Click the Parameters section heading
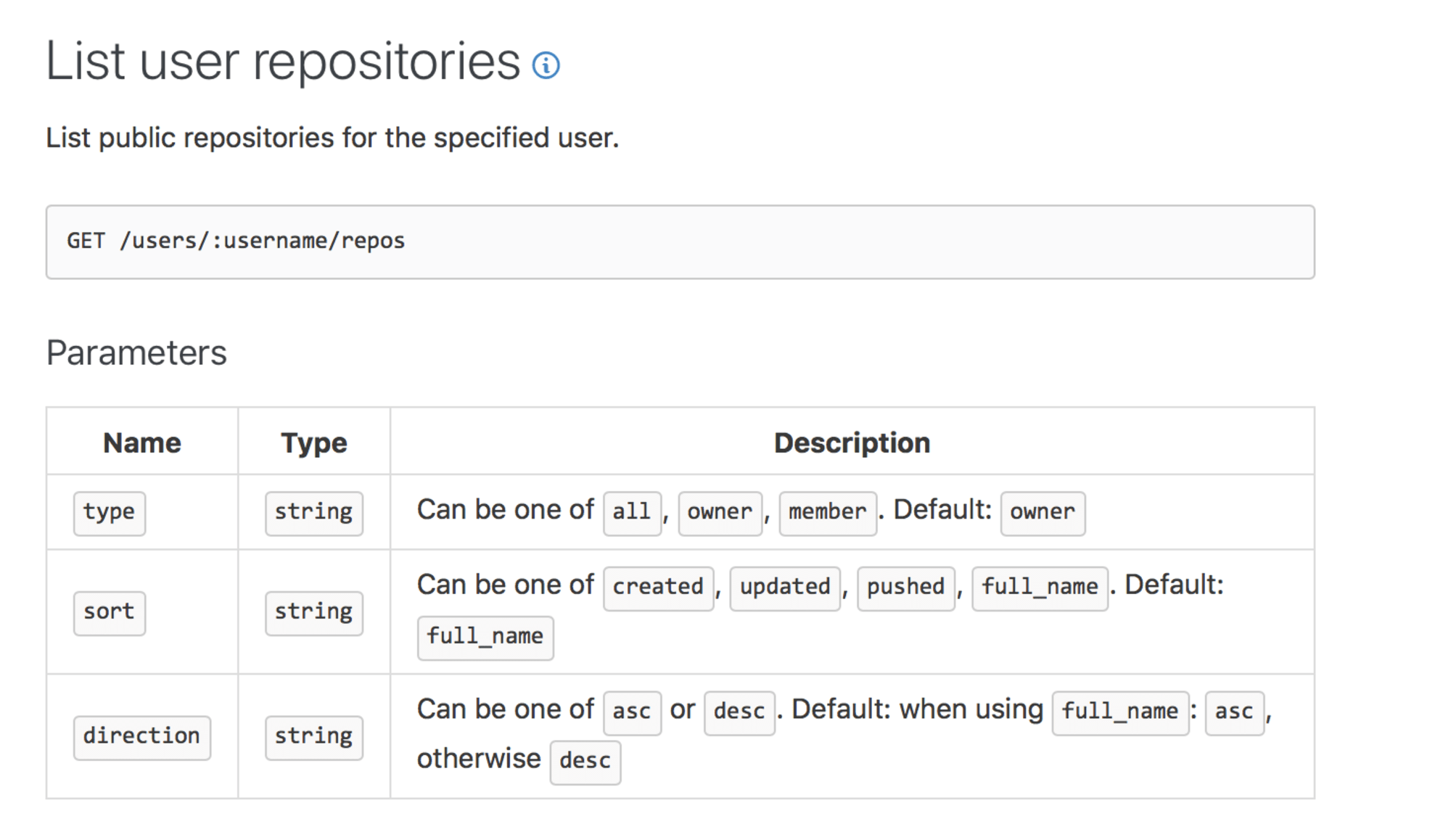 136,353
